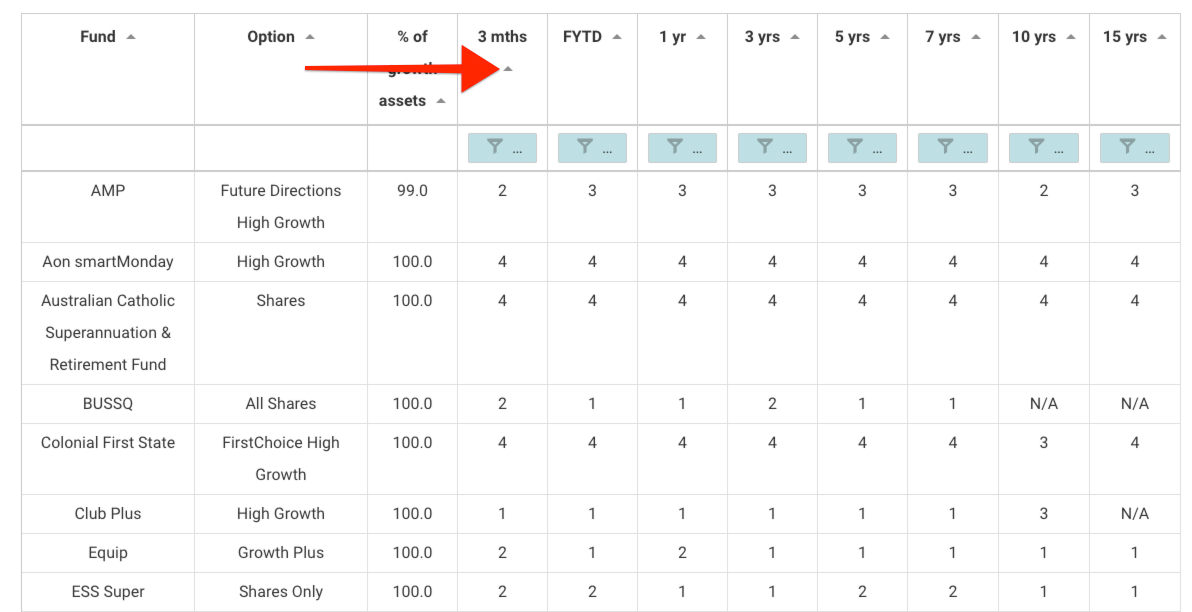Open the filter under 3 yrs column
The height and width of the screenshot is (612, 1192).
pos(772,147)
